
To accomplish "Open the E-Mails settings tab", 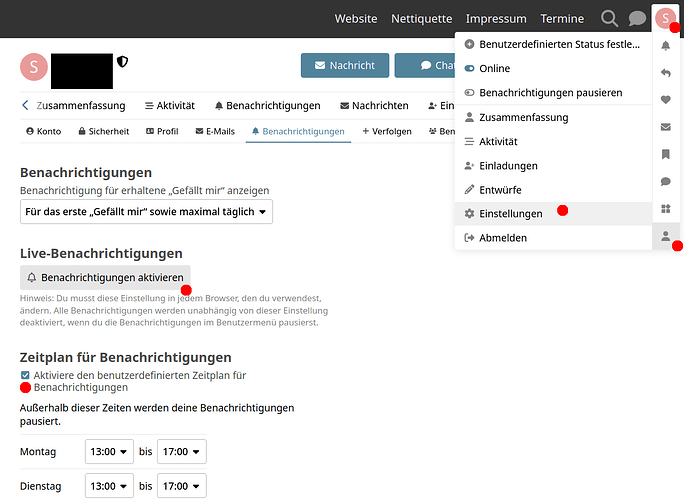I will pyautogui.click(x=215, y=131).
